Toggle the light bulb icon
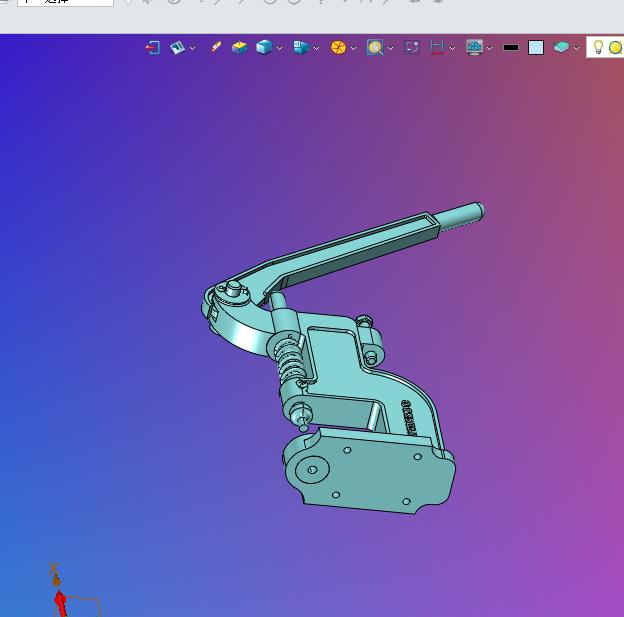The height and width of the screenshot is (617, 624). pyautogui.click(x=598, y=47)
